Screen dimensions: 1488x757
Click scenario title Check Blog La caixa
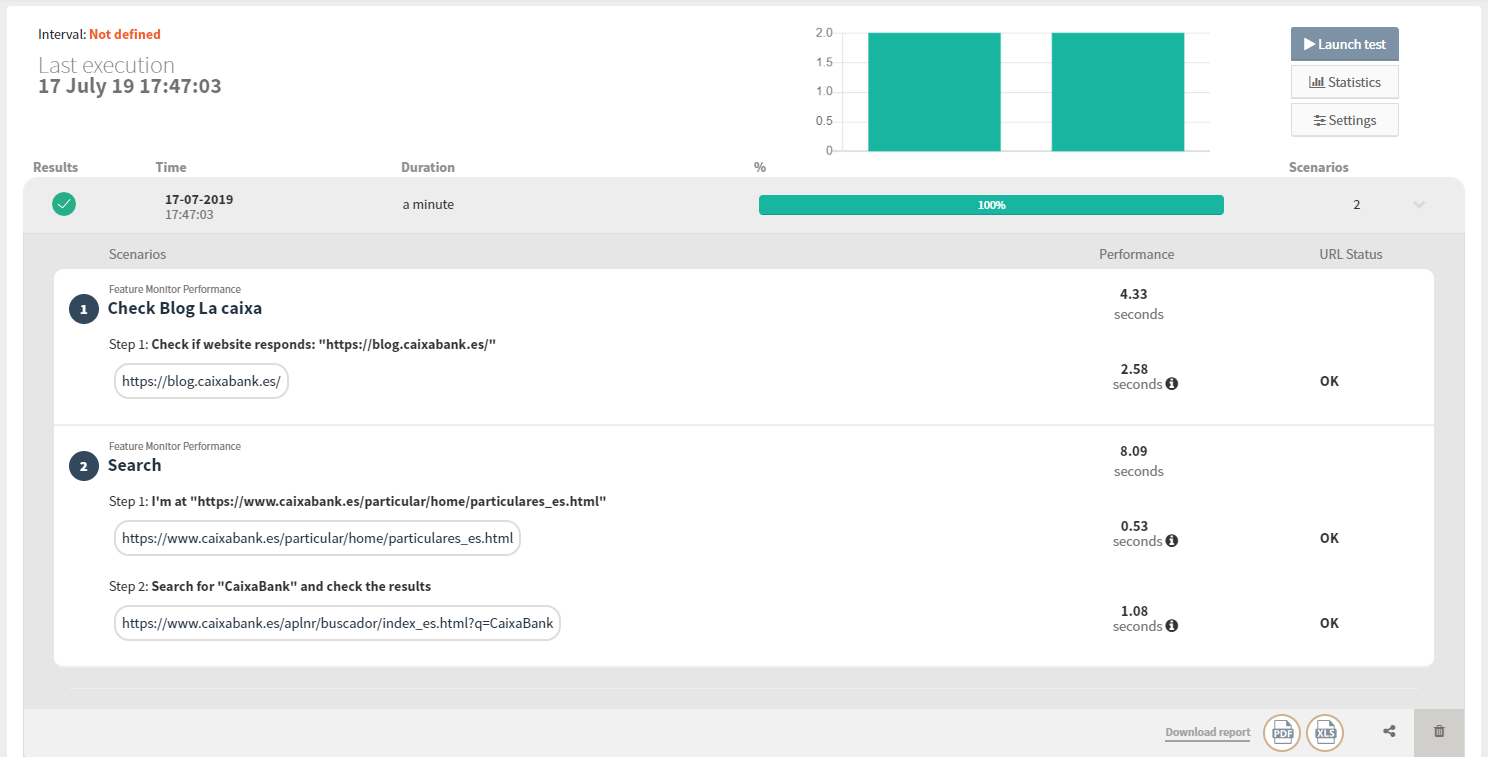185,308
